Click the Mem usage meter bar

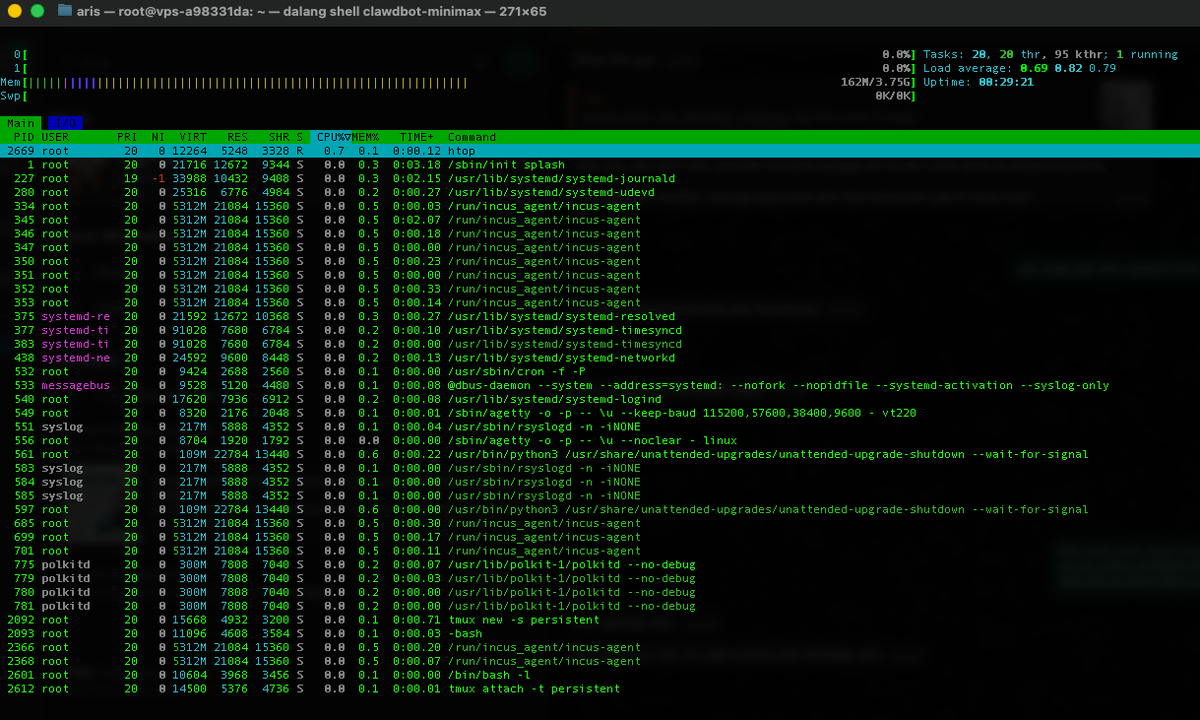(459, 82)
